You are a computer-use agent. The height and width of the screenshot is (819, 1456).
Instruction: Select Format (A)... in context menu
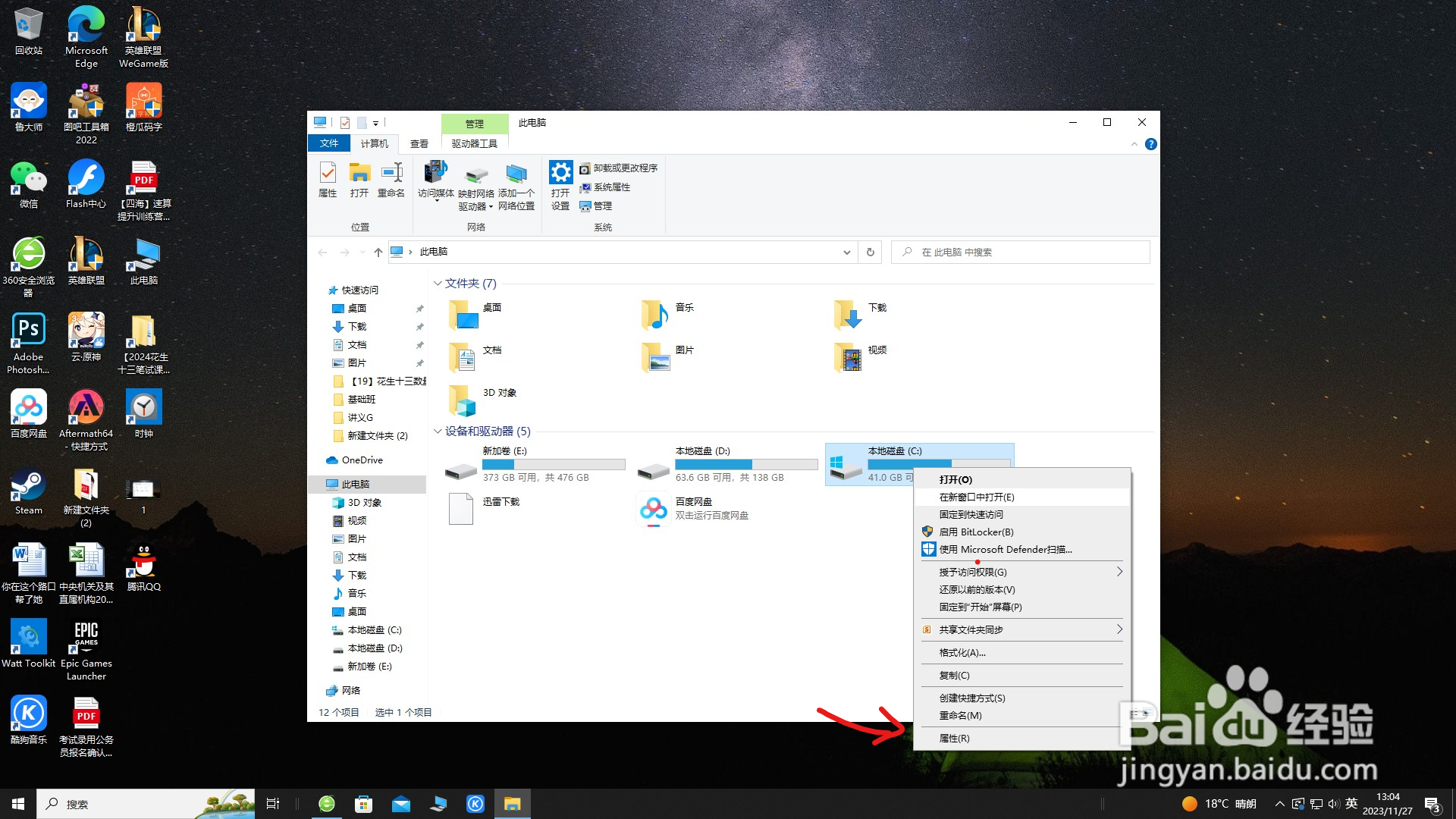[x=962, y=652]
